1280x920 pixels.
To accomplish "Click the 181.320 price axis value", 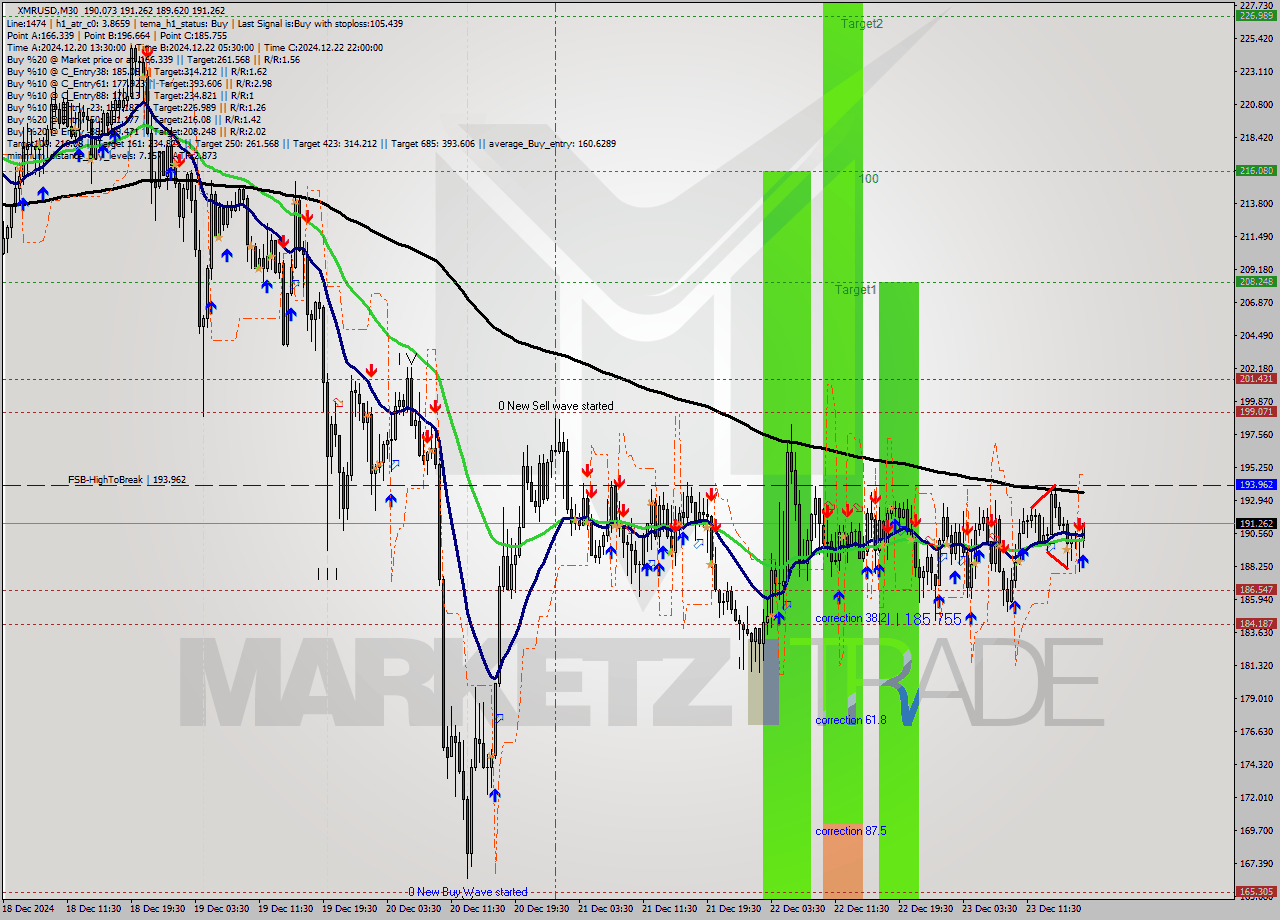I will tap(1256, 665).
